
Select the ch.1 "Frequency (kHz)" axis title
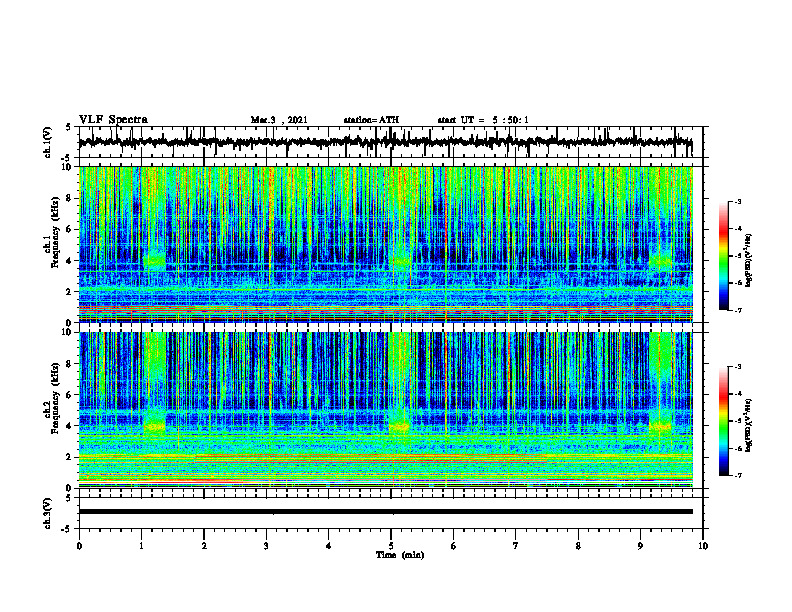(56, 233)
